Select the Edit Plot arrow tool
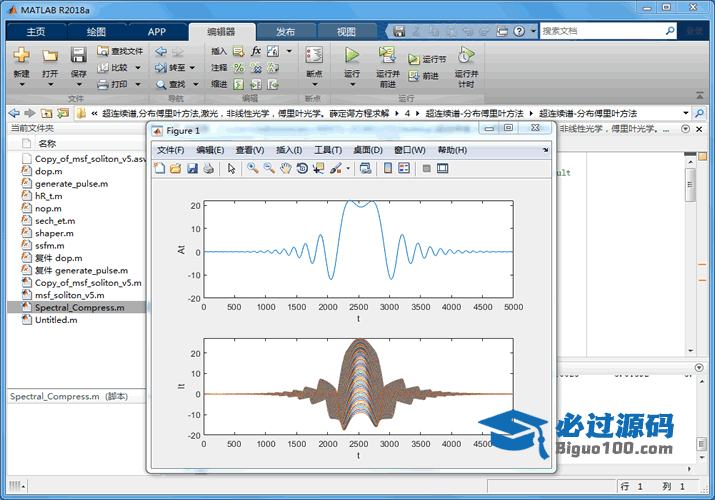Image resolution: width=715 pixels, height=500 pixels. pos(231,169)
